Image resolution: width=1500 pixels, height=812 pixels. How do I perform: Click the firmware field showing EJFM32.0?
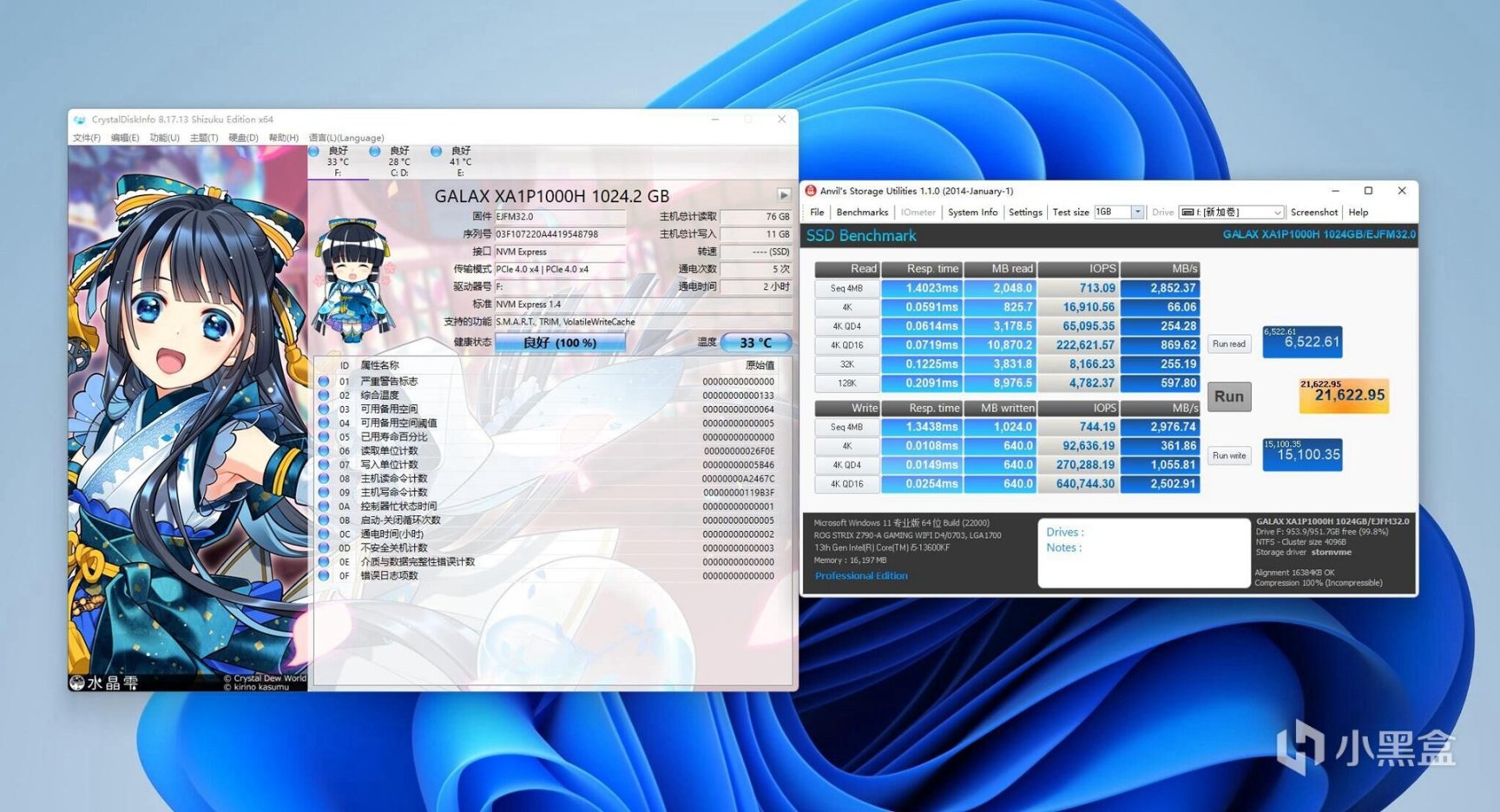[560, 217]
